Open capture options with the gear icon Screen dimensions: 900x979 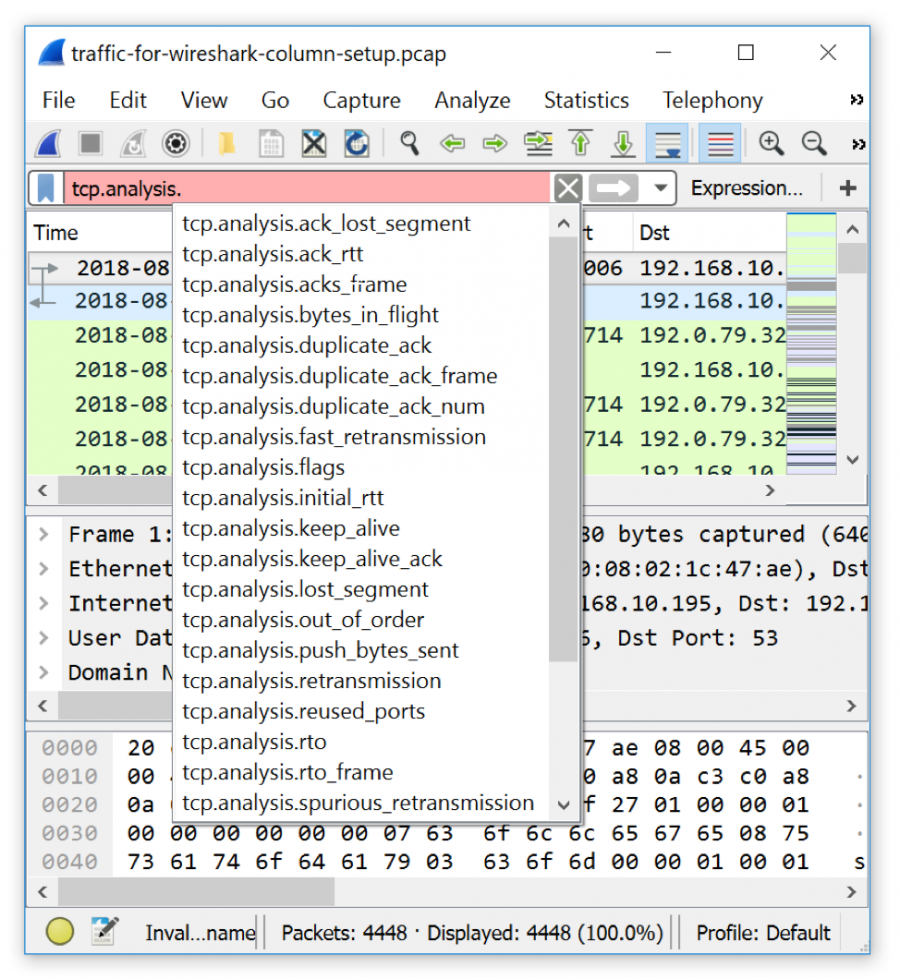tap(176, 143)
